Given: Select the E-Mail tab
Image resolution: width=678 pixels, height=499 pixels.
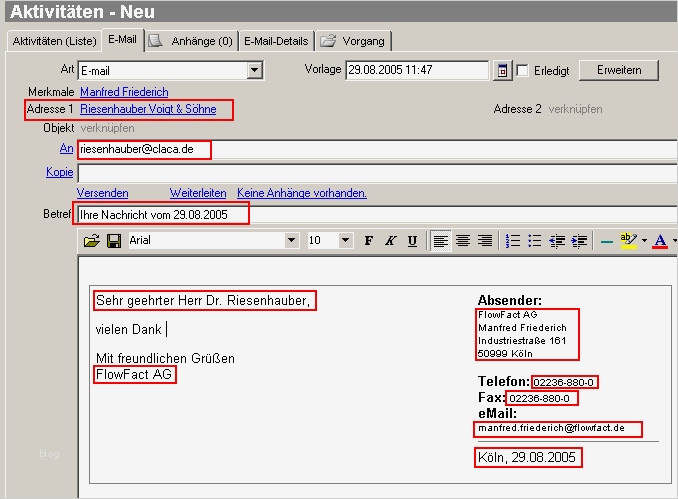Looking at the screenshot, I should (122, 39).
